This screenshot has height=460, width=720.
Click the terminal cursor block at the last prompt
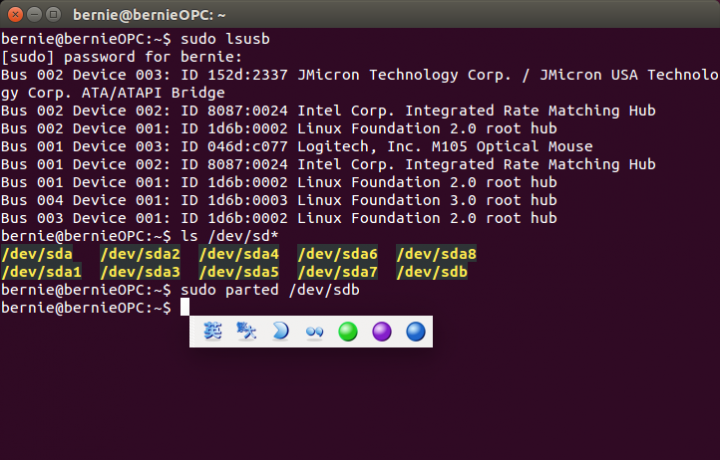coord(185,307)
